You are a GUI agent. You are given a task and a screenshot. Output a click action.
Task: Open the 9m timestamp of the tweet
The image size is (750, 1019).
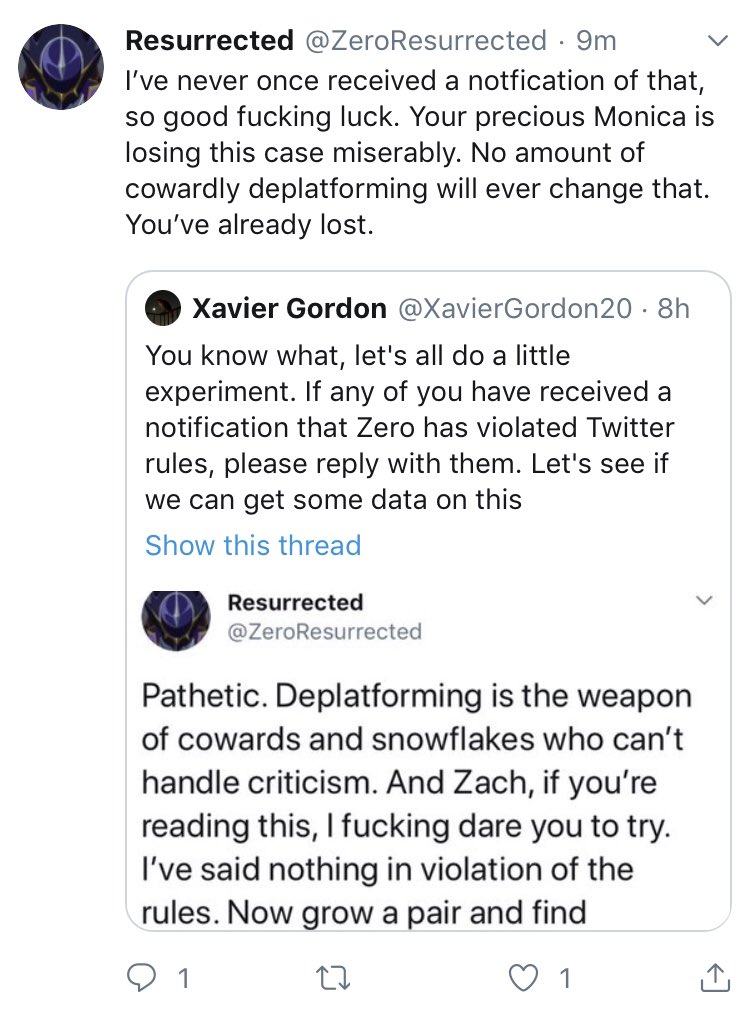coord(596,40)
